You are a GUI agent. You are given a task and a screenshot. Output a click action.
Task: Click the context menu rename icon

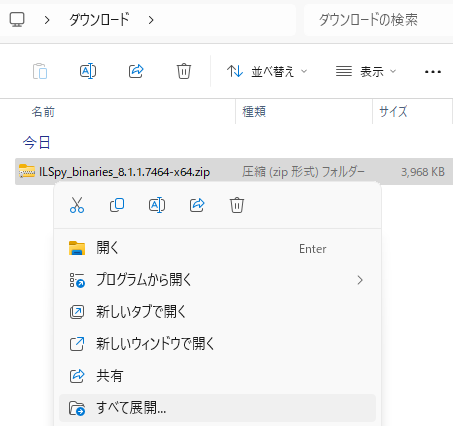[157, 205]
